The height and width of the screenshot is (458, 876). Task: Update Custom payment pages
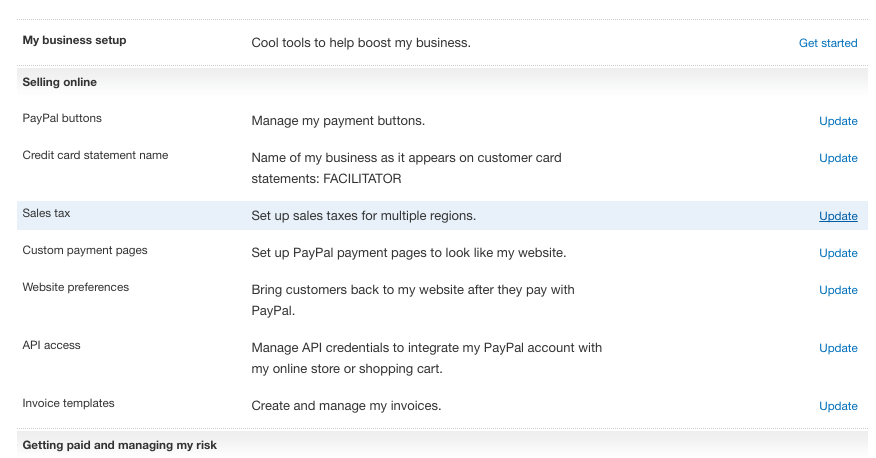838,253
